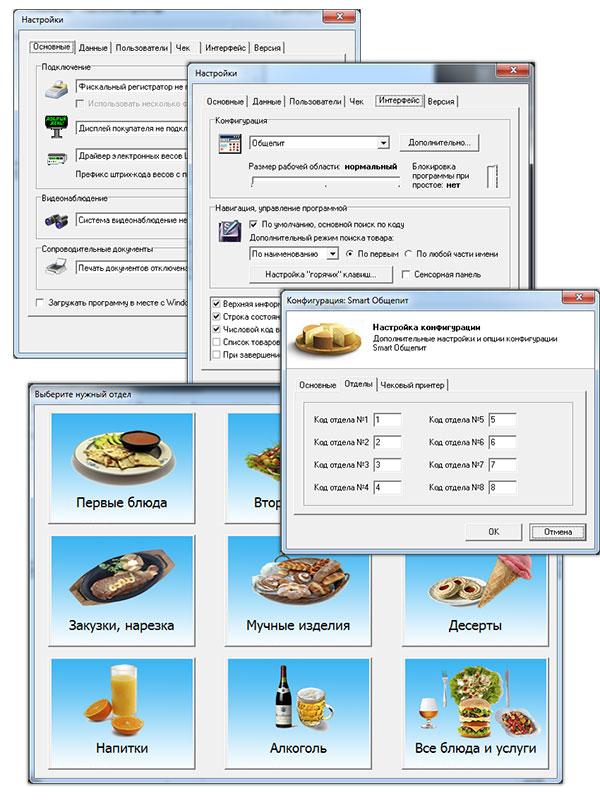
Task: Click the customer display green screen icon
Action: [x=55, y=127]
